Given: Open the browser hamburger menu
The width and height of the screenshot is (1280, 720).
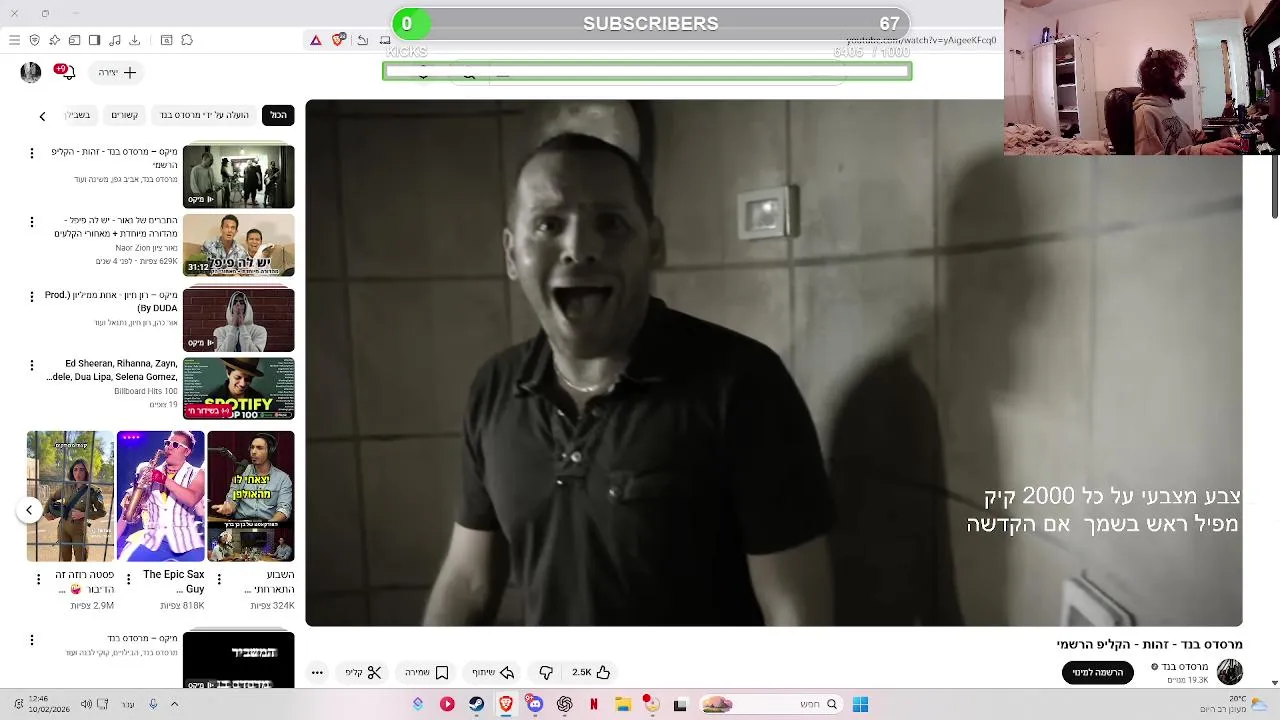Looking at the screenshot, I should (14, 40).
